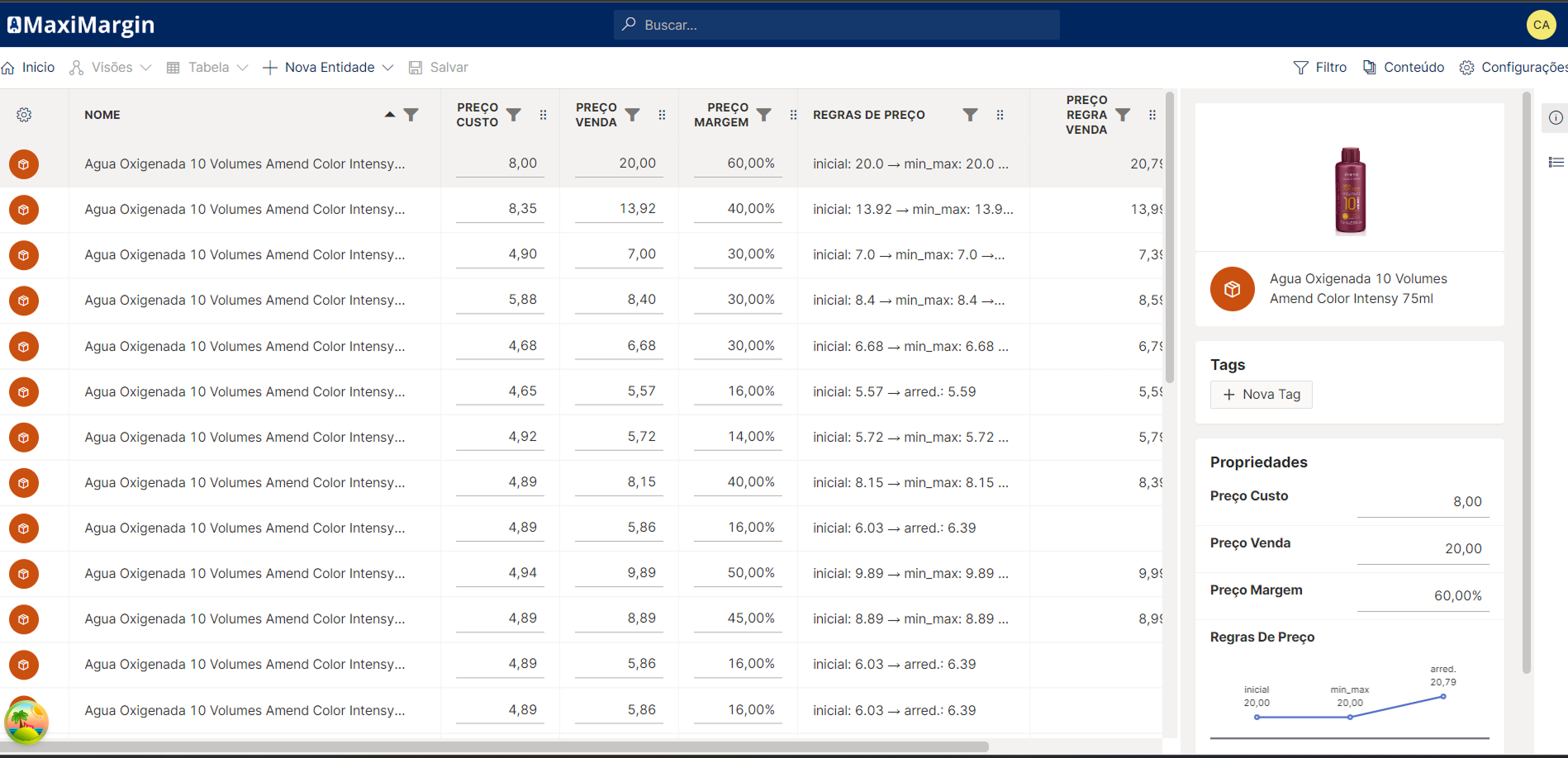1568x758 pixels.
Task: Click the rule cell "inicial: 5.57 → arred.: 5.59"
Action: [894, 392]
